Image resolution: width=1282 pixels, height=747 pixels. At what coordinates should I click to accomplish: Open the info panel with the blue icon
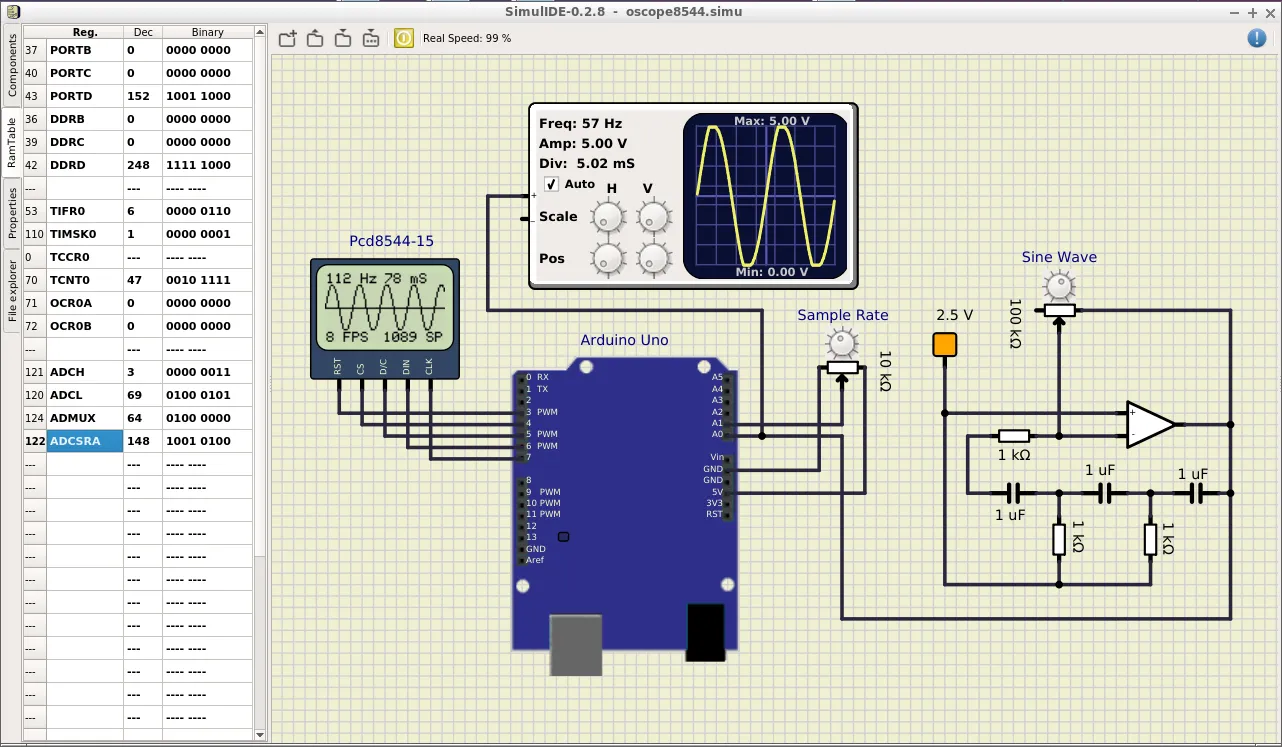click(x=1257, y=38)
